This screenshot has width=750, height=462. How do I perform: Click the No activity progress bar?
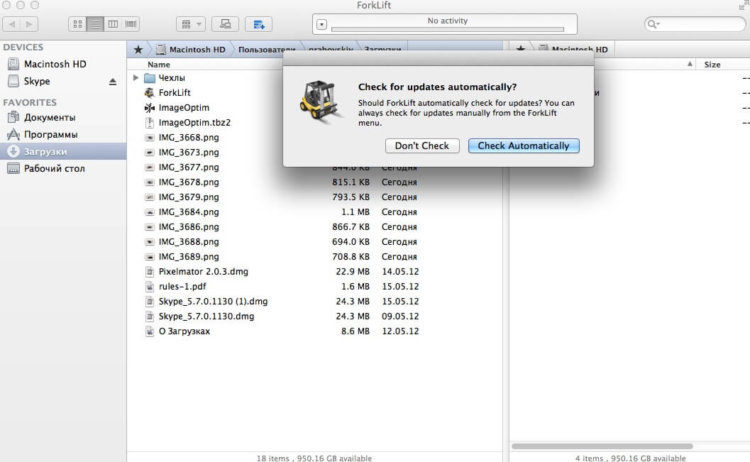pyautogui.click(x=447, y=29)
